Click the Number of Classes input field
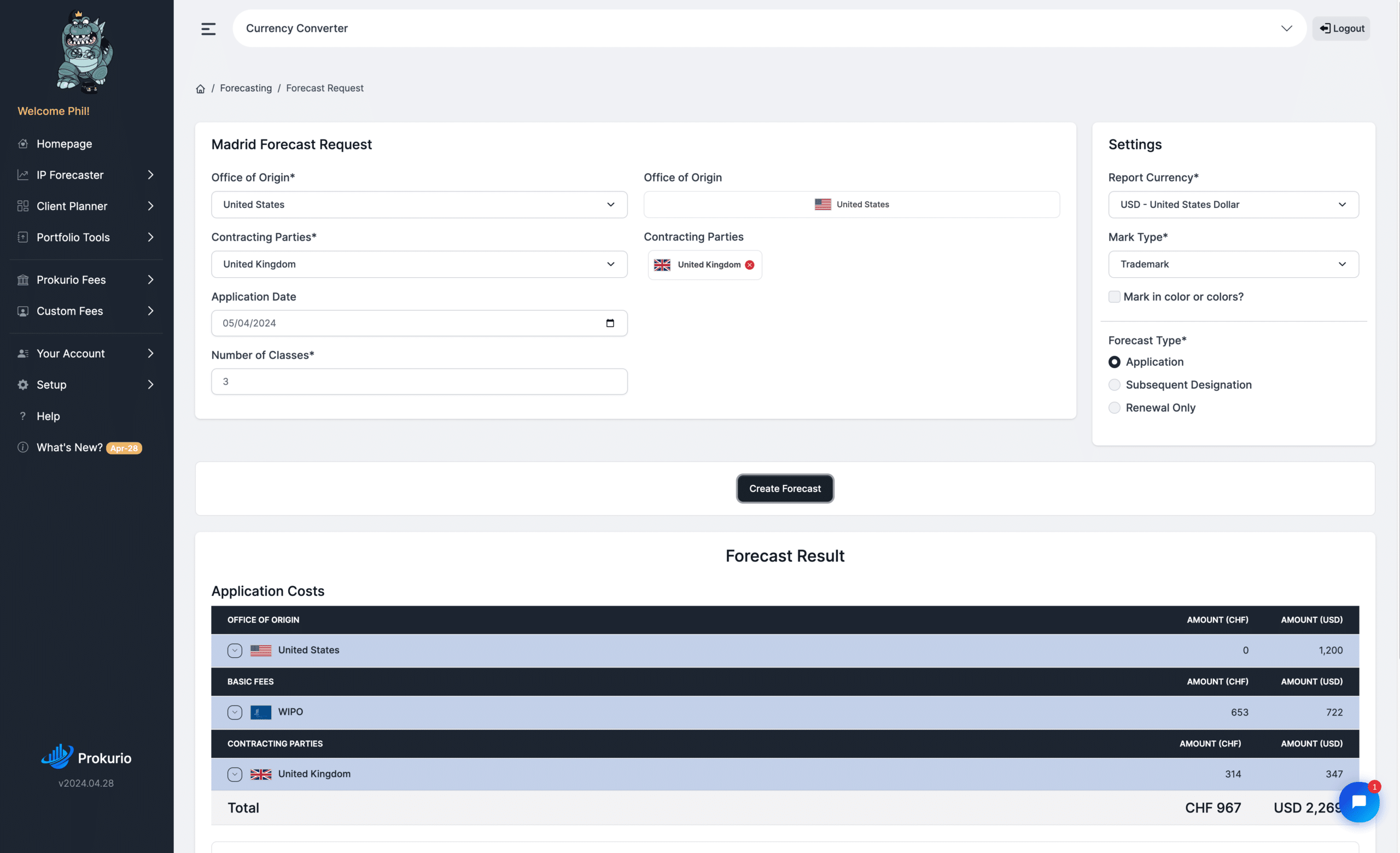Screen dimensions: 1400x853 pos(419,382)
